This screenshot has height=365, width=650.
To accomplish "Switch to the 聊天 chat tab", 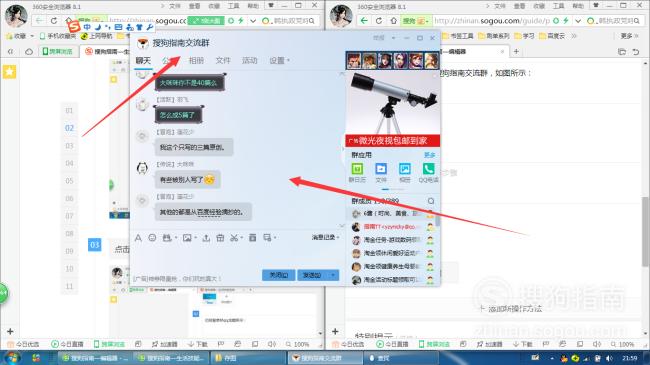I will (143, 61).
